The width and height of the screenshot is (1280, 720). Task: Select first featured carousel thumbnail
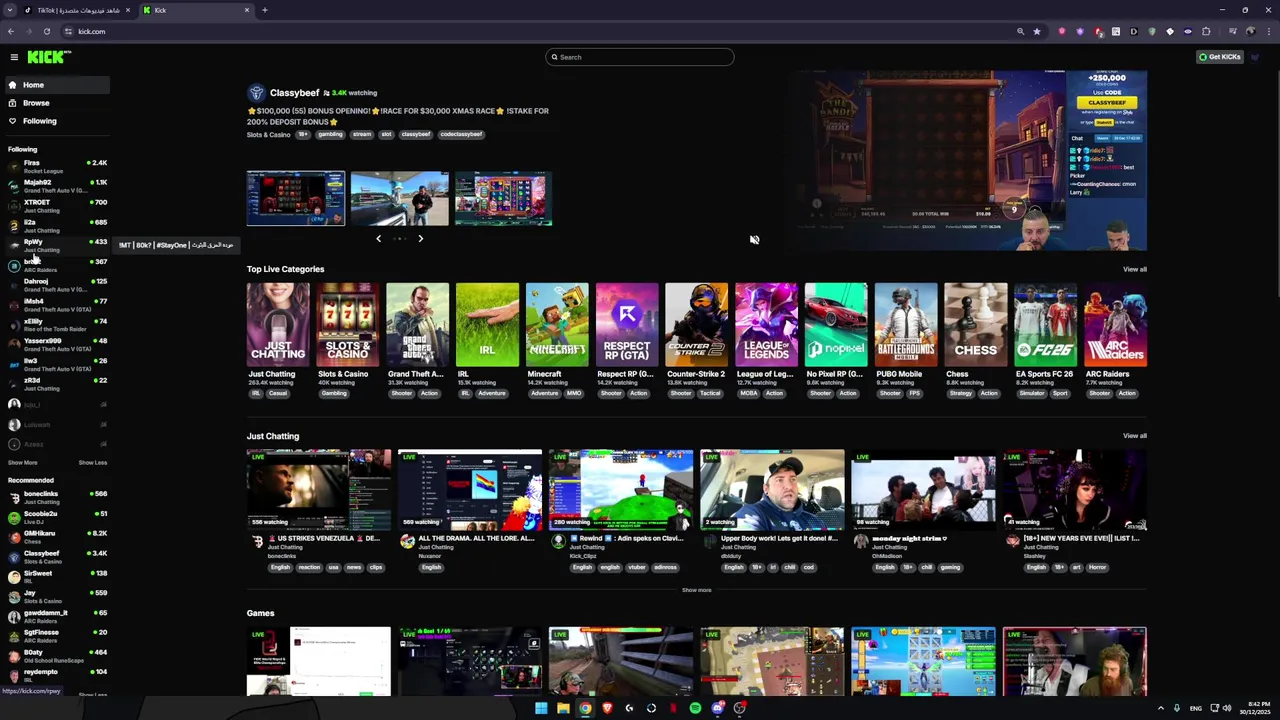pos(296,198)
